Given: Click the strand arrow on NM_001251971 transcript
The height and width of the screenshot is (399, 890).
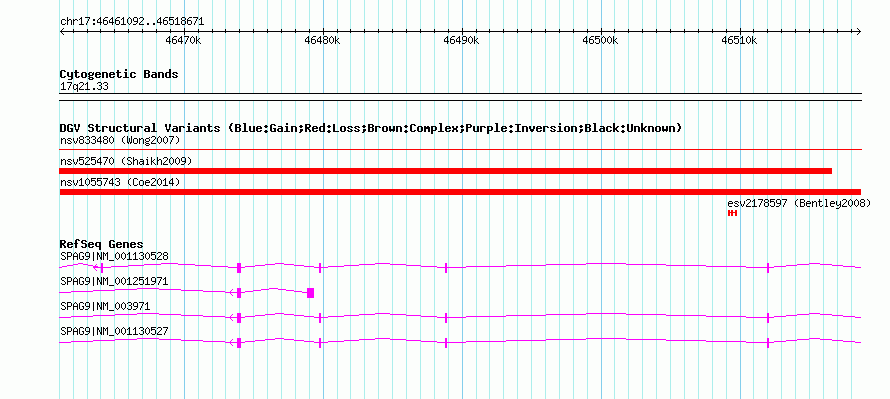Looking at the screenshot, I should click(233, 293).
